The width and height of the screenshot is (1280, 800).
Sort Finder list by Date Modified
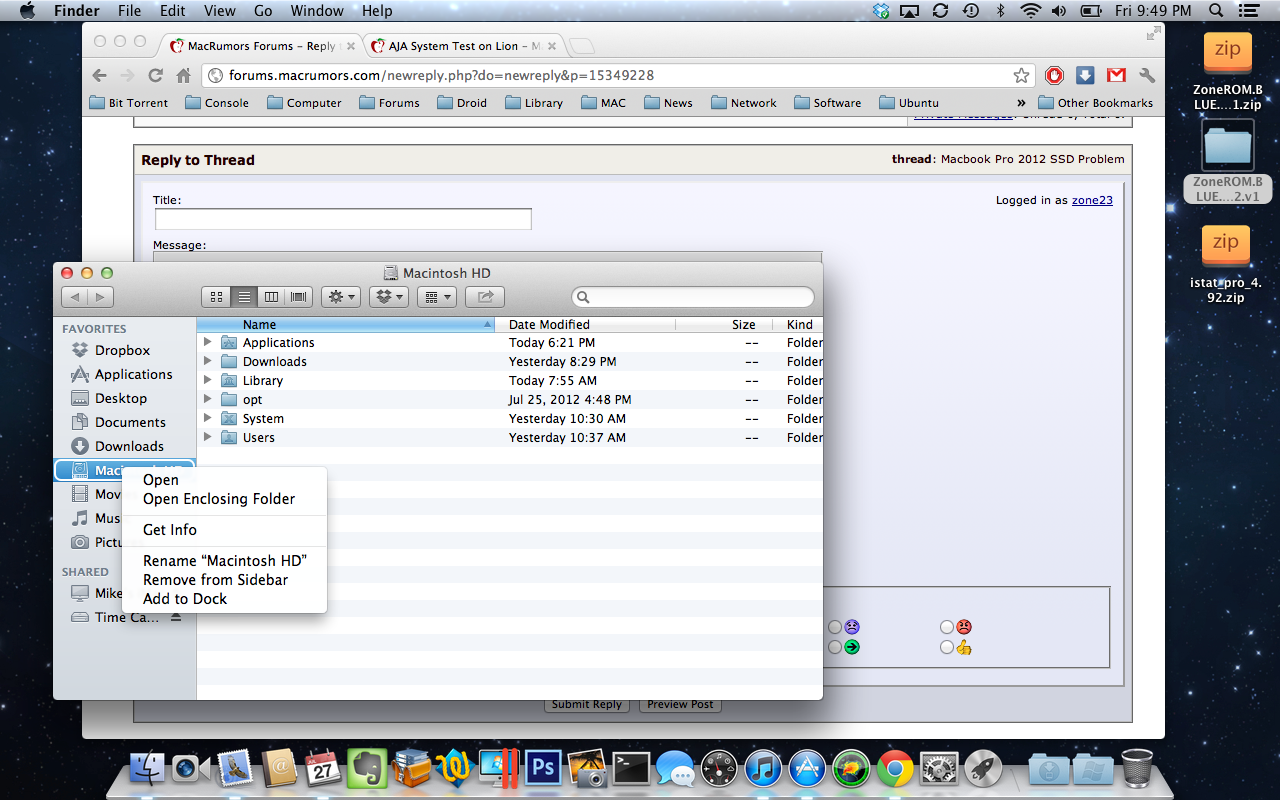(x=587, y=324)
